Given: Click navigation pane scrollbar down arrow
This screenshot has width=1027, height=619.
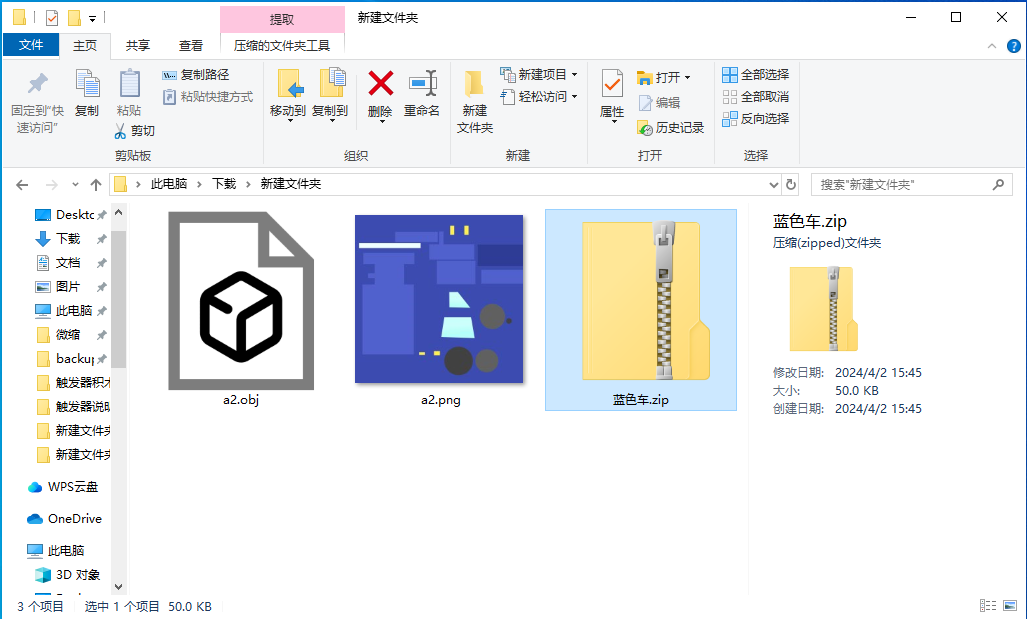Looking at the screenshot, I should 119,587.
